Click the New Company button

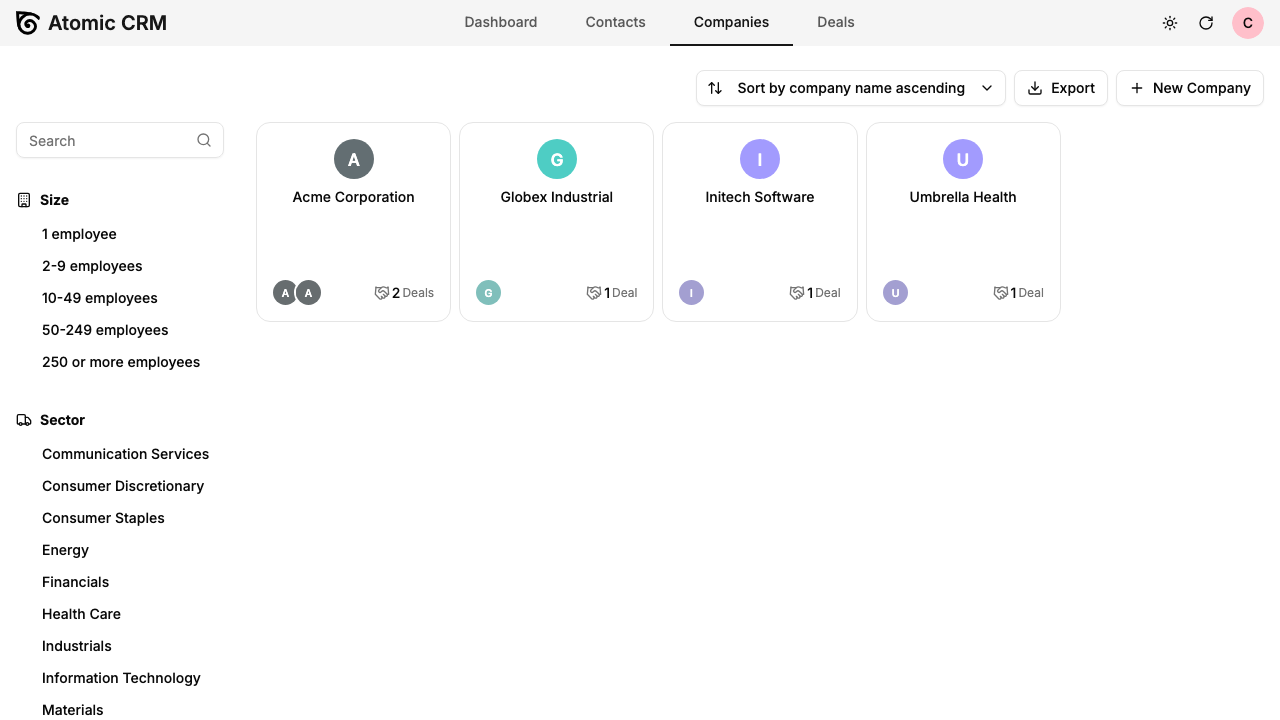tap(1190, 88)
